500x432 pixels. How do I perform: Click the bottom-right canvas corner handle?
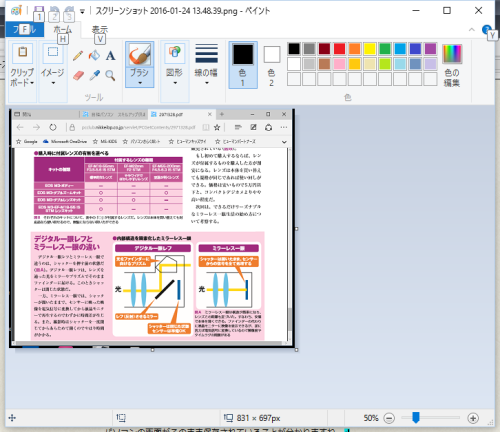[296, 350]
